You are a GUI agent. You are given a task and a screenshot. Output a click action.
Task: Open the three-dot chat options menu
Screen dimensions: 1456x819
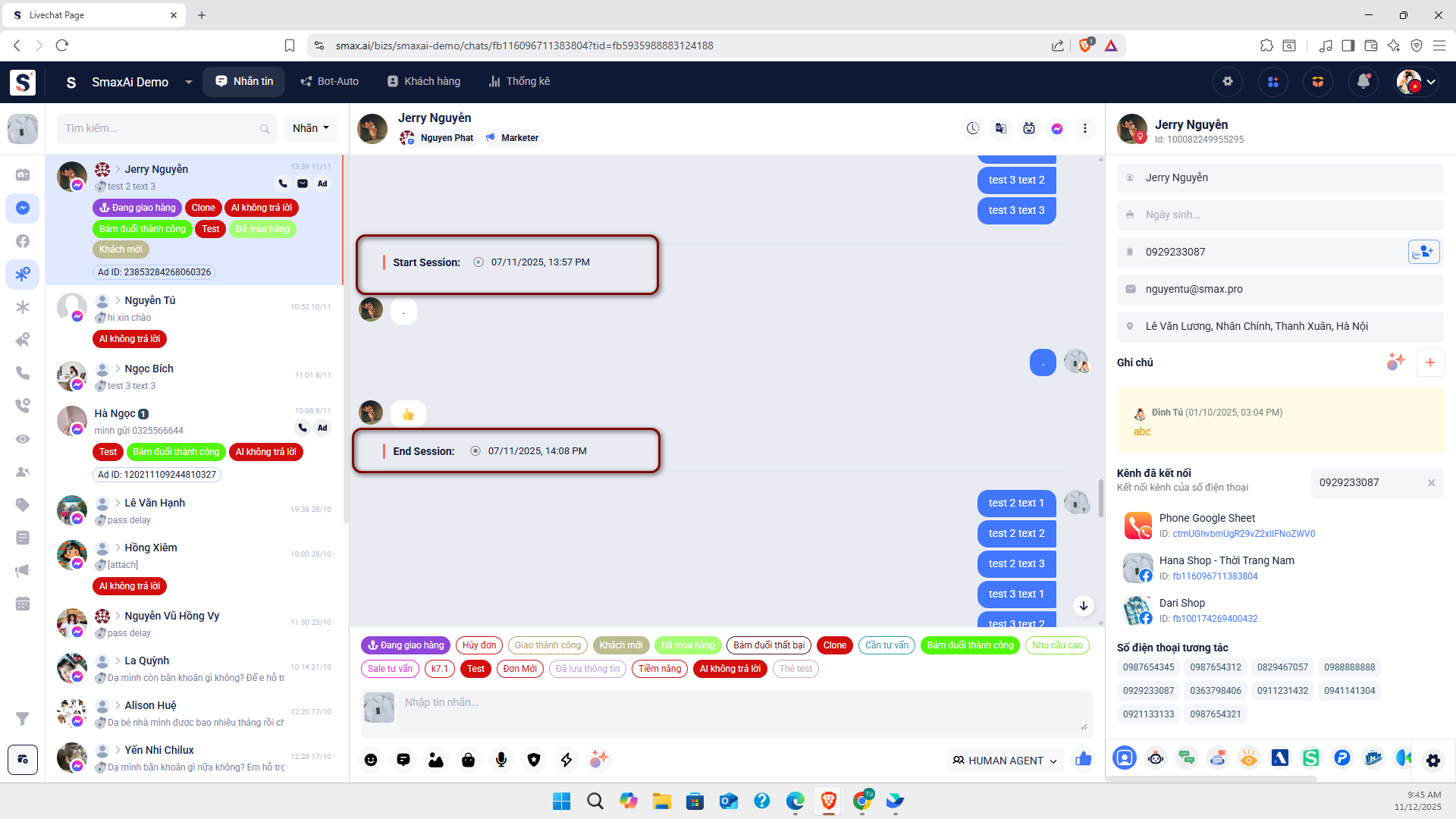coord(1085,129)
